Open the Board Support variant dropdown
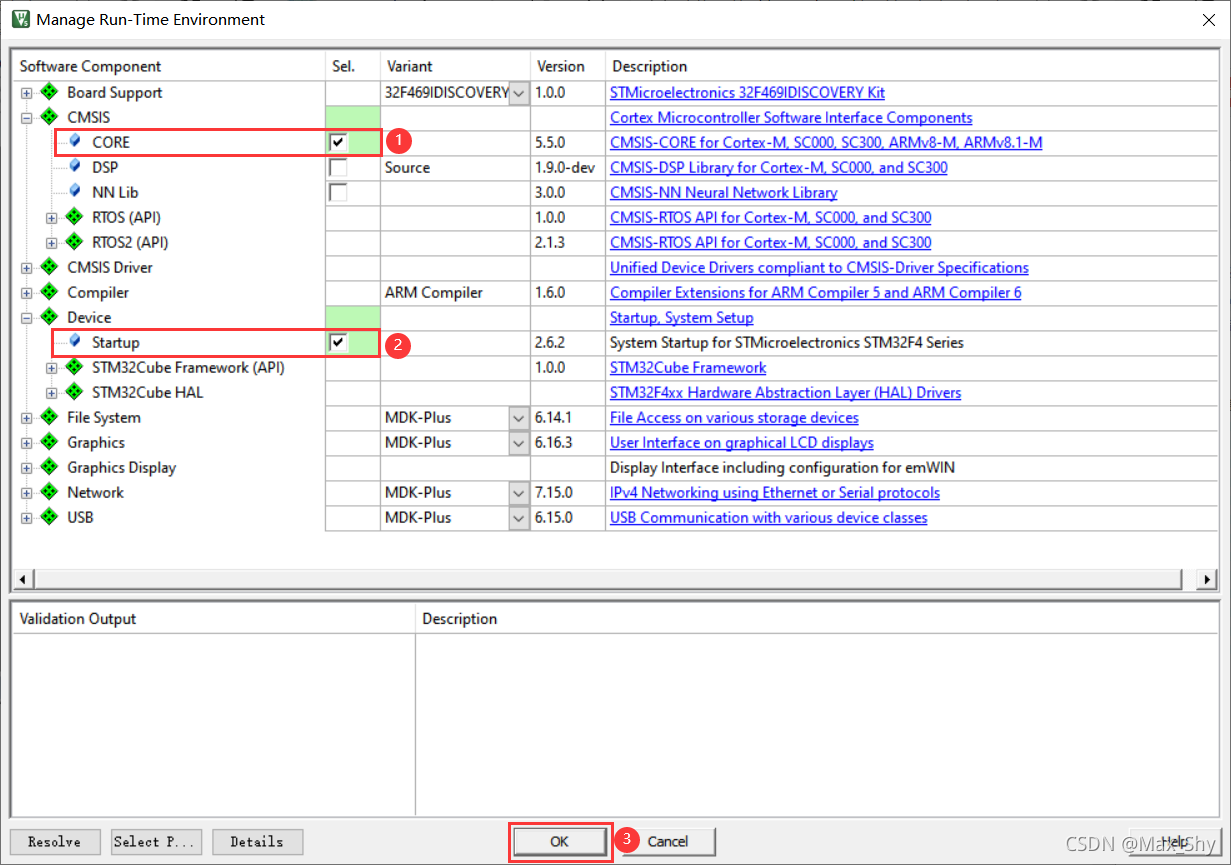This screenshot has height=865, width=1231. [x=519, y=93]
